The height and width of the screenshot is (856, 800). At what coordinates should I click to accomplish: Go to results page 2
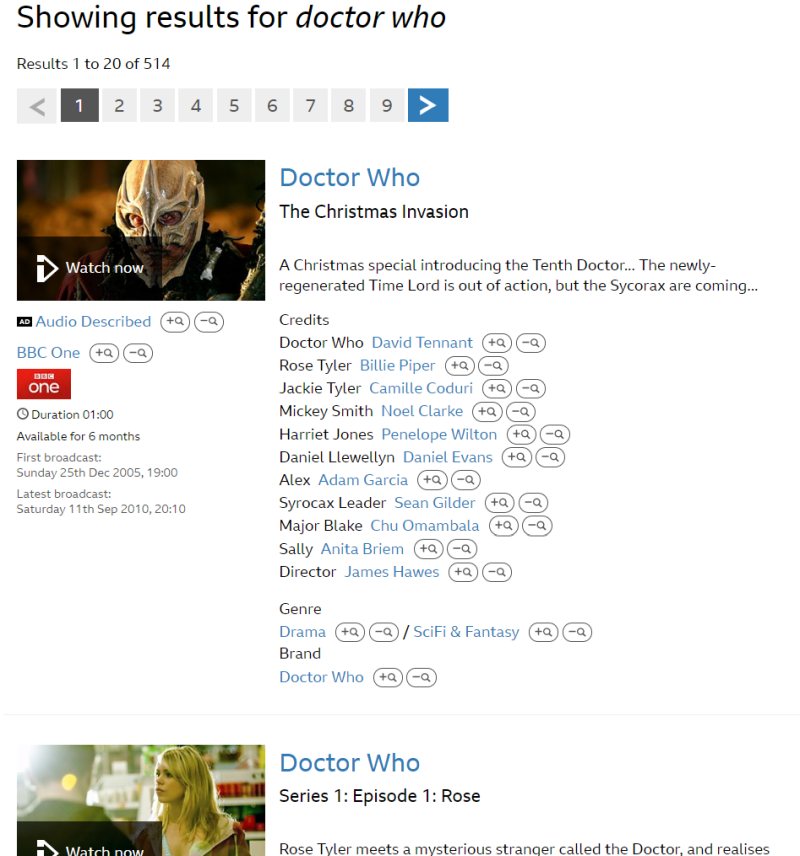[119, 105]
